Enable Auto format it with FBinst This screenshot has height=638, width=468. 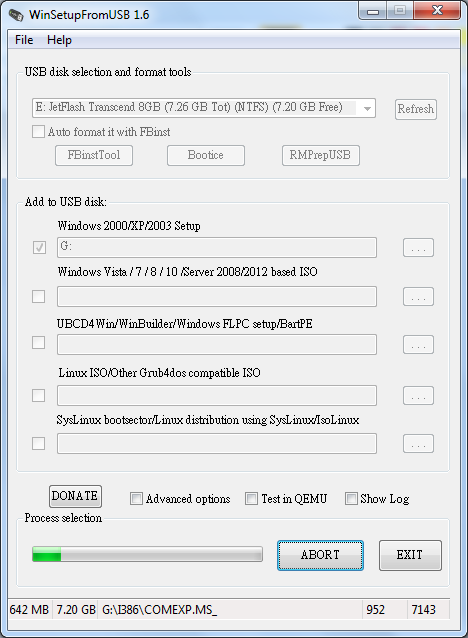(x=38, y=132)
